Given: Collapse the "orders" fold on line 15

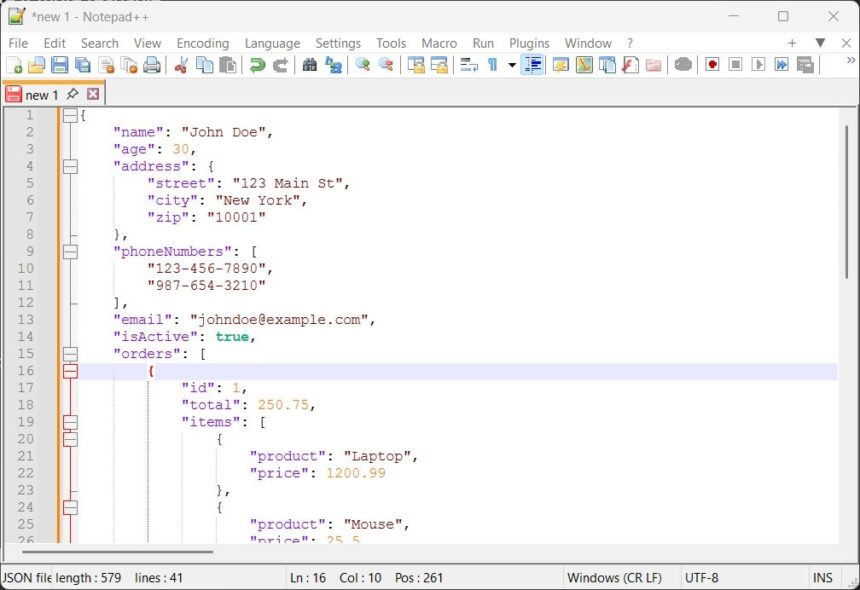Looking at the screenshot, I should point(70,354).
